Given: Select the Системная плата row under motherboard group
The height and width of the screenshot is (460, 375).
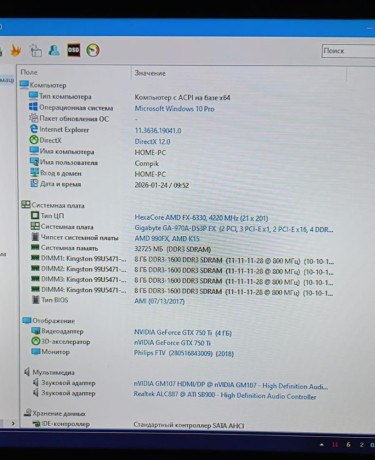Looking at the screenshot, I should [67, 227].
